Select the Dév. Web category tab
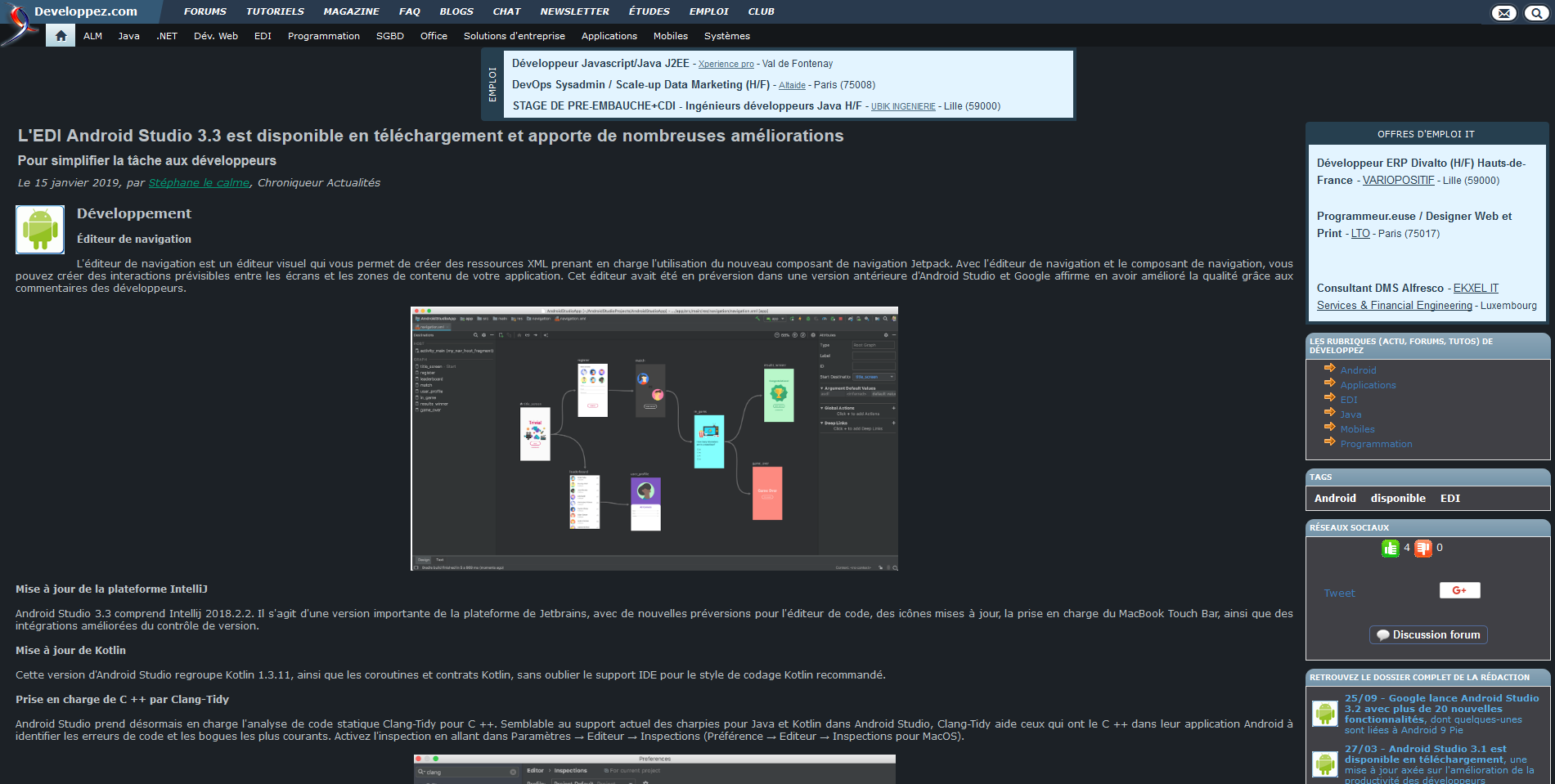The height and width of the screenshot is (784, 1555). tap(216, 36)
